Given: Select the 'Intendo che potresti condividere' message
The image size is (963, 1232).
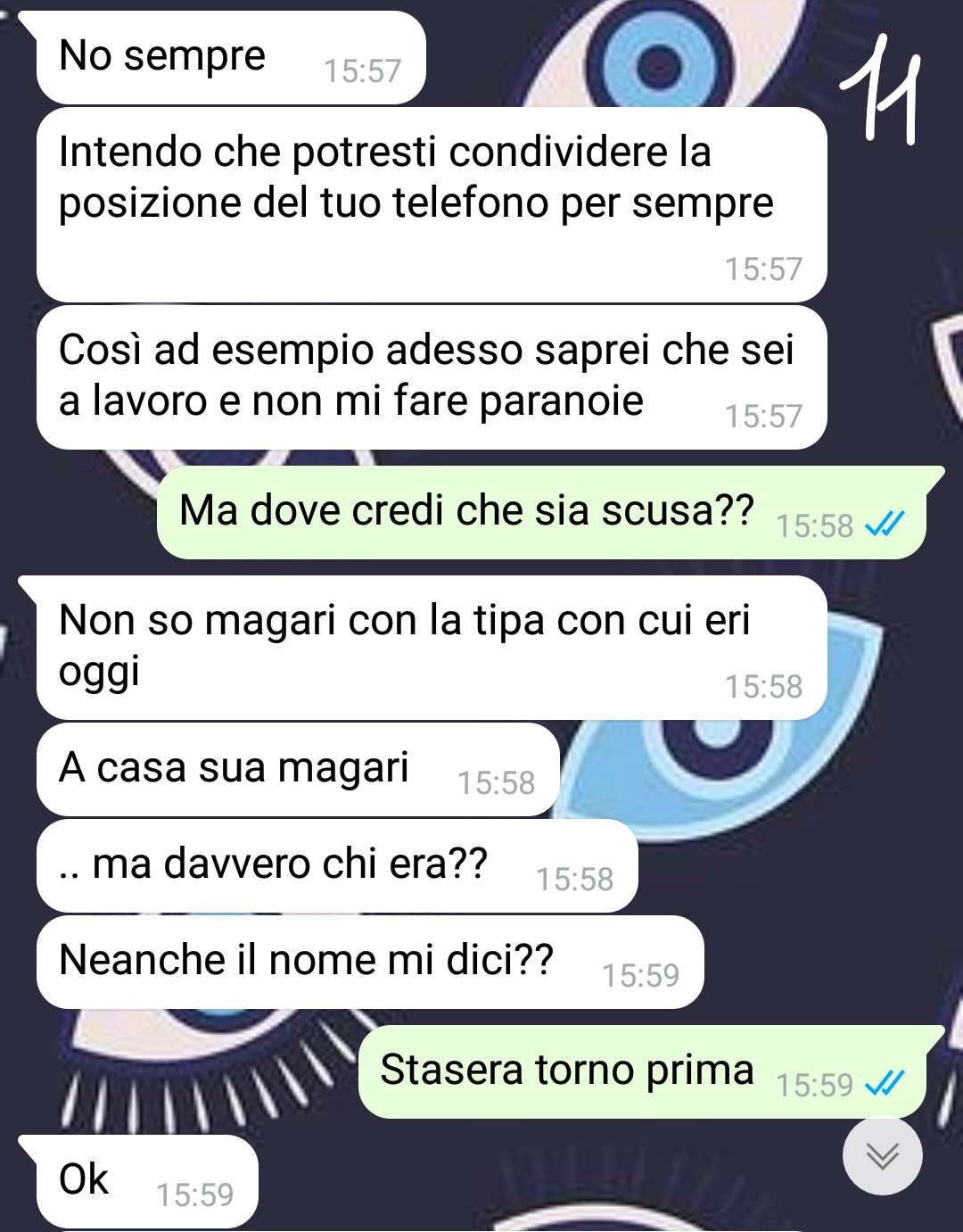Looking at the screenshot, I should [432, 204].
